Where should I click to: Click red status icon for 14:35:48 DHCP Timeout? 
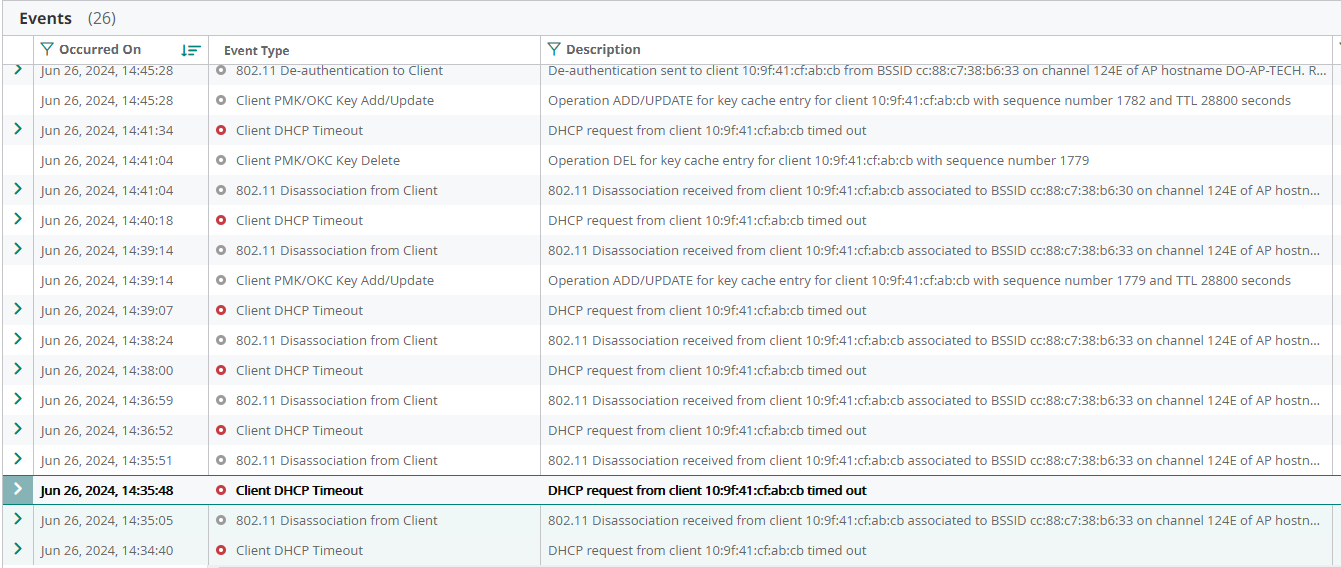[x=221, y=491]
